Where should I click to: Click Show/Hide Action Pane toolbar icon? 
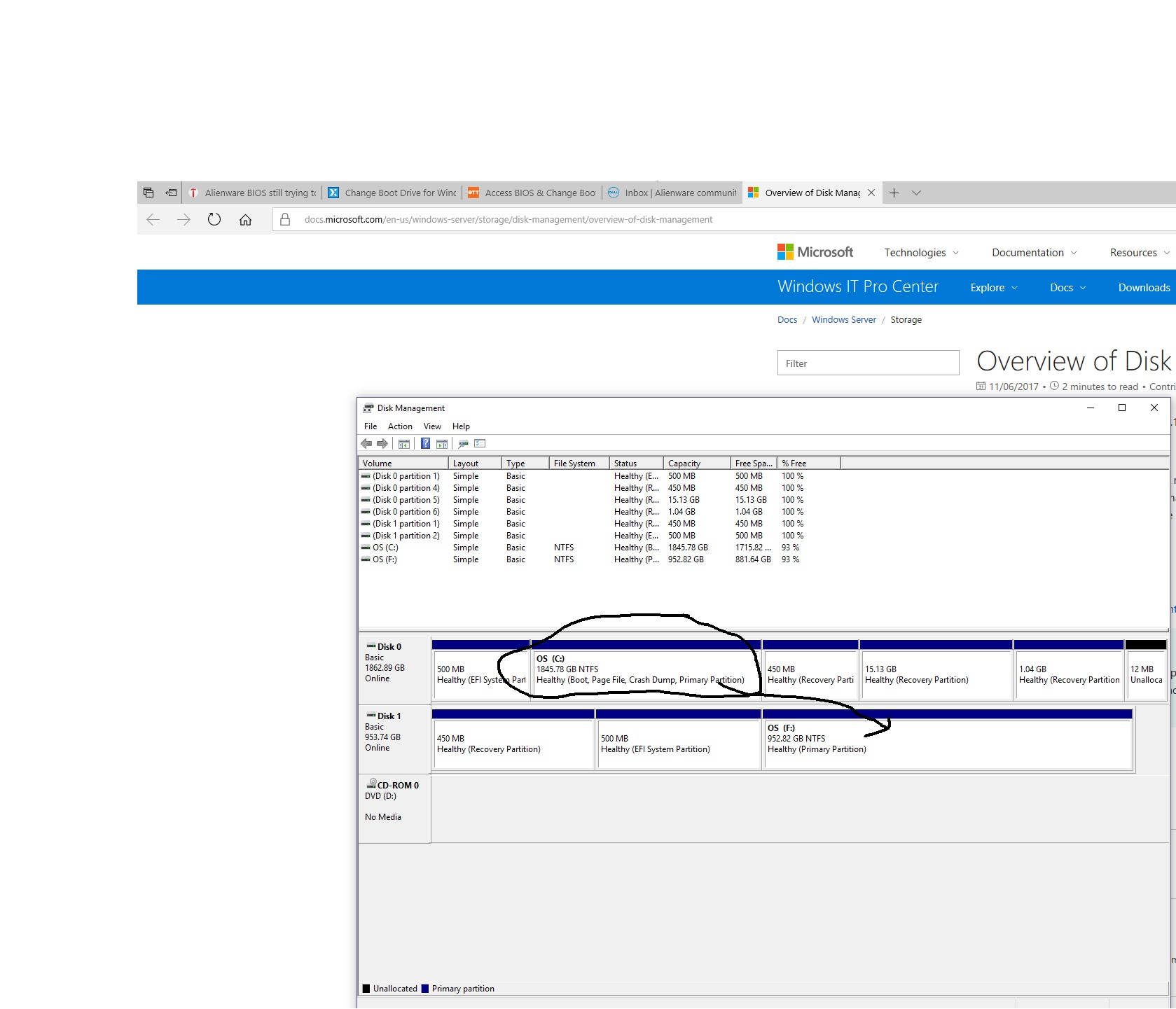[442, 444]
